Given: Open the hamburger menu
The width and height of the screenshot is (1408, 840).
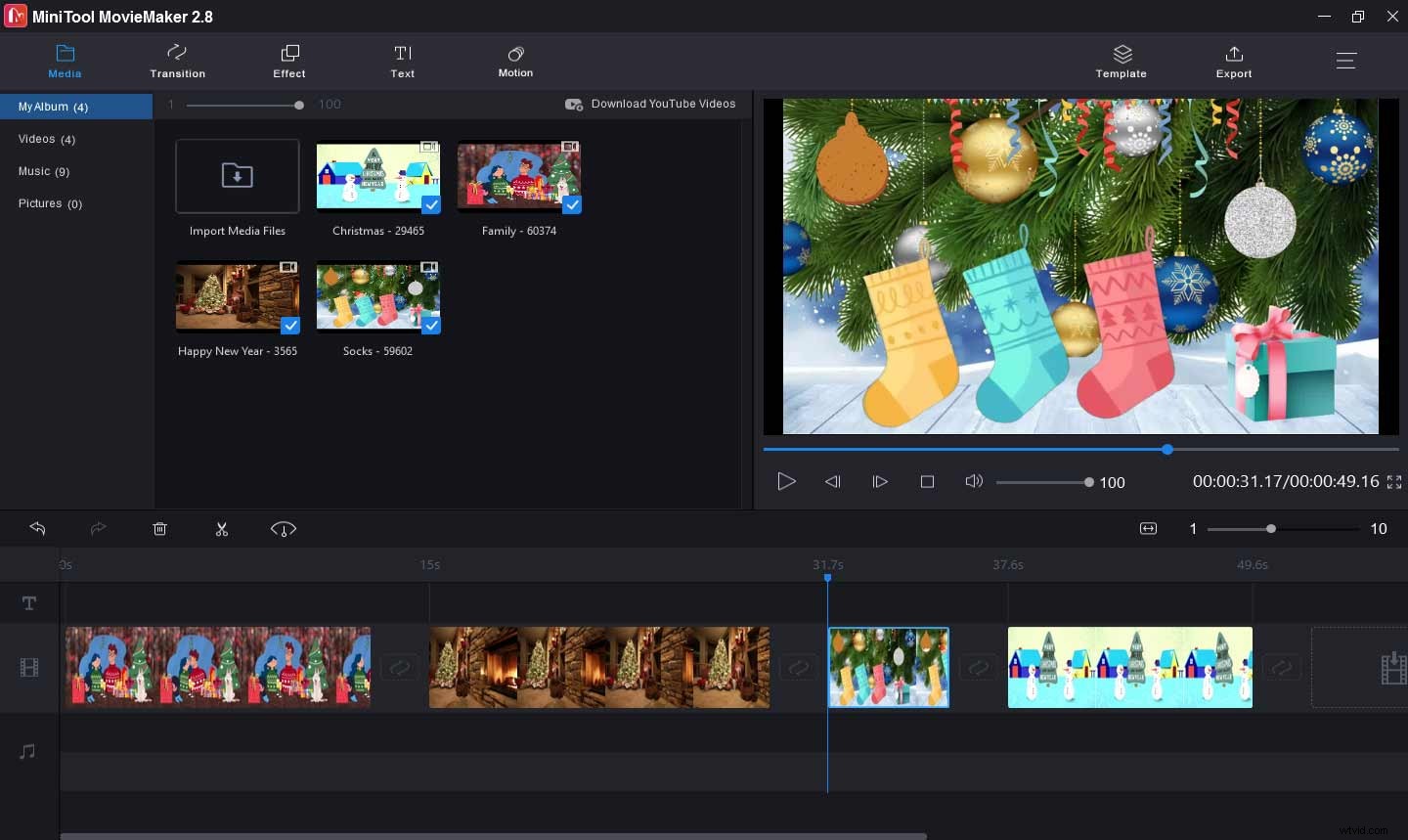Looking at the screenshot, I should 1346,60.
